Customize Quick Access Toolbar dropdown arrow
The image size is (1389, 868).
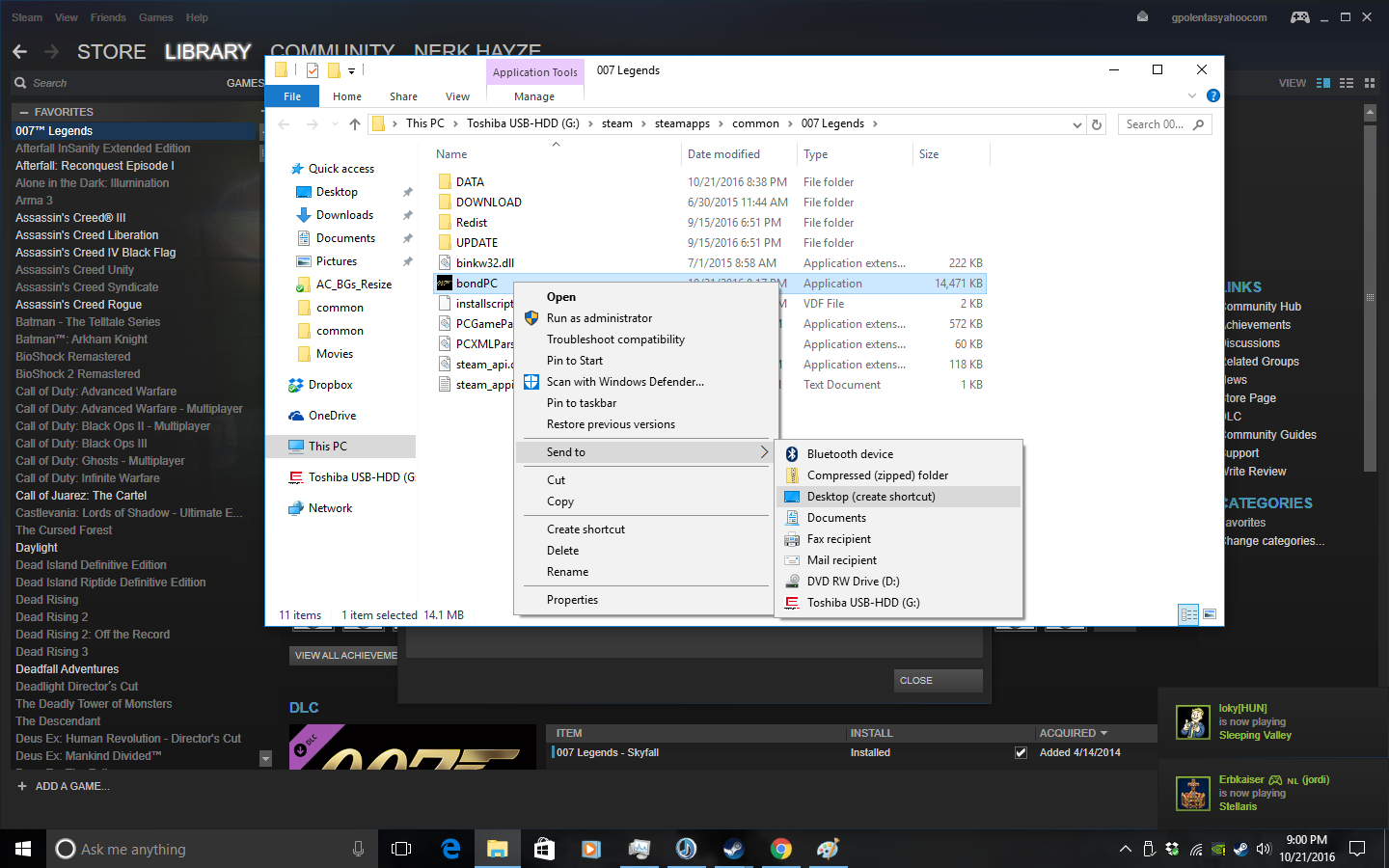tap(352, 70)
